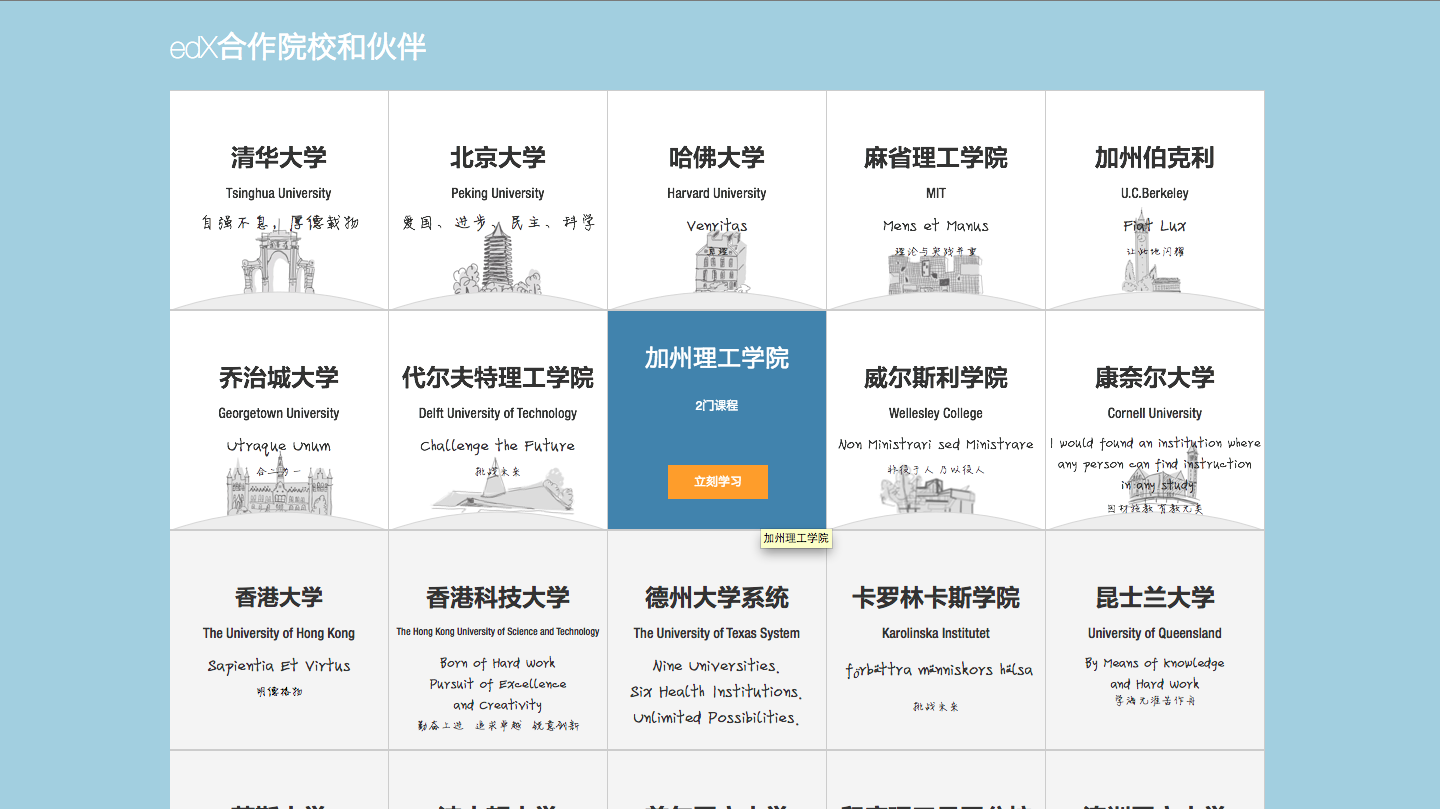Click the By Means of Knowledge motto line
The width and height of the screenshot is (1440, 809).
pos(1155,663)
